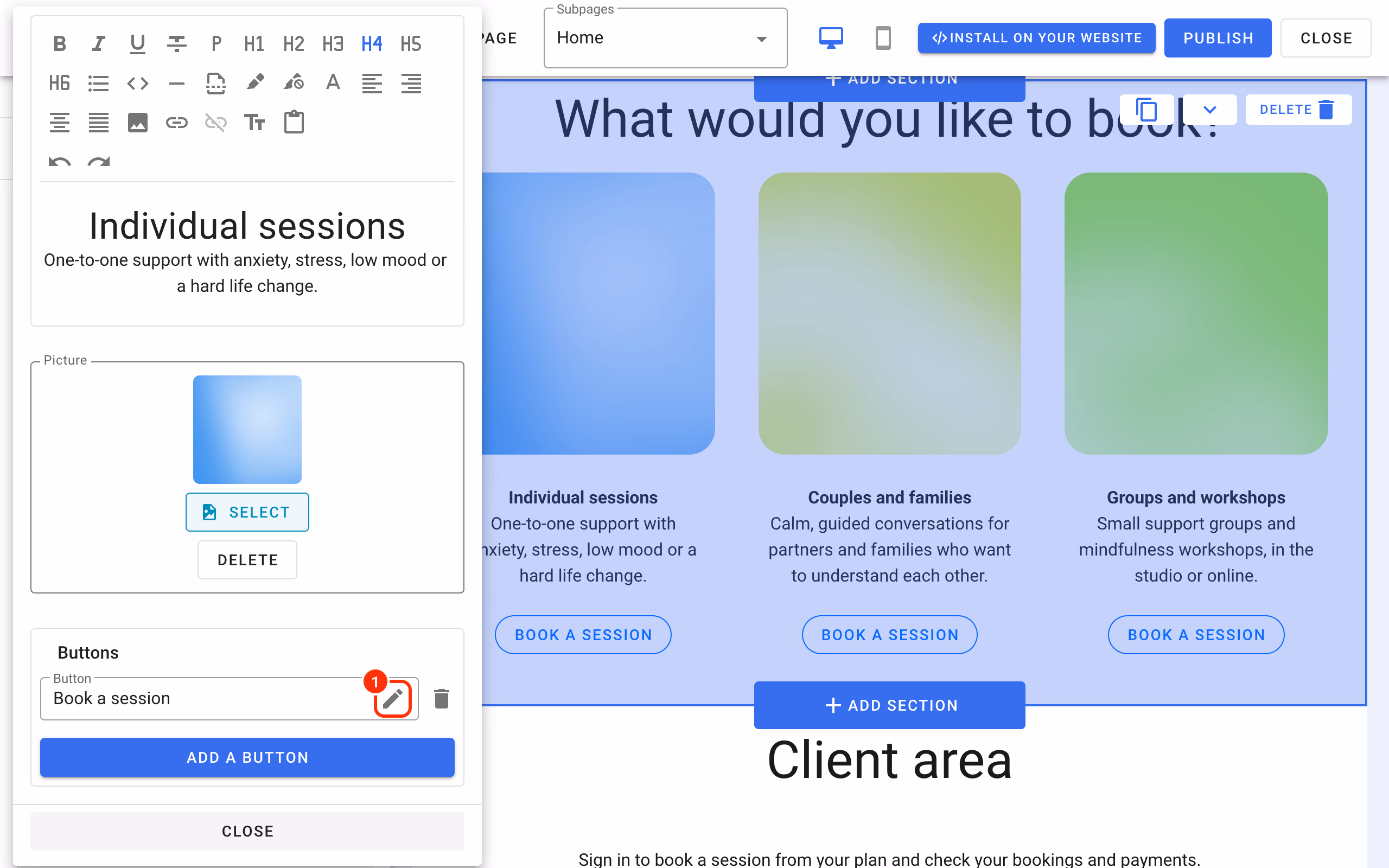Remove text highlight color
Screen dimensions: 1389x868
pos(294,83)
